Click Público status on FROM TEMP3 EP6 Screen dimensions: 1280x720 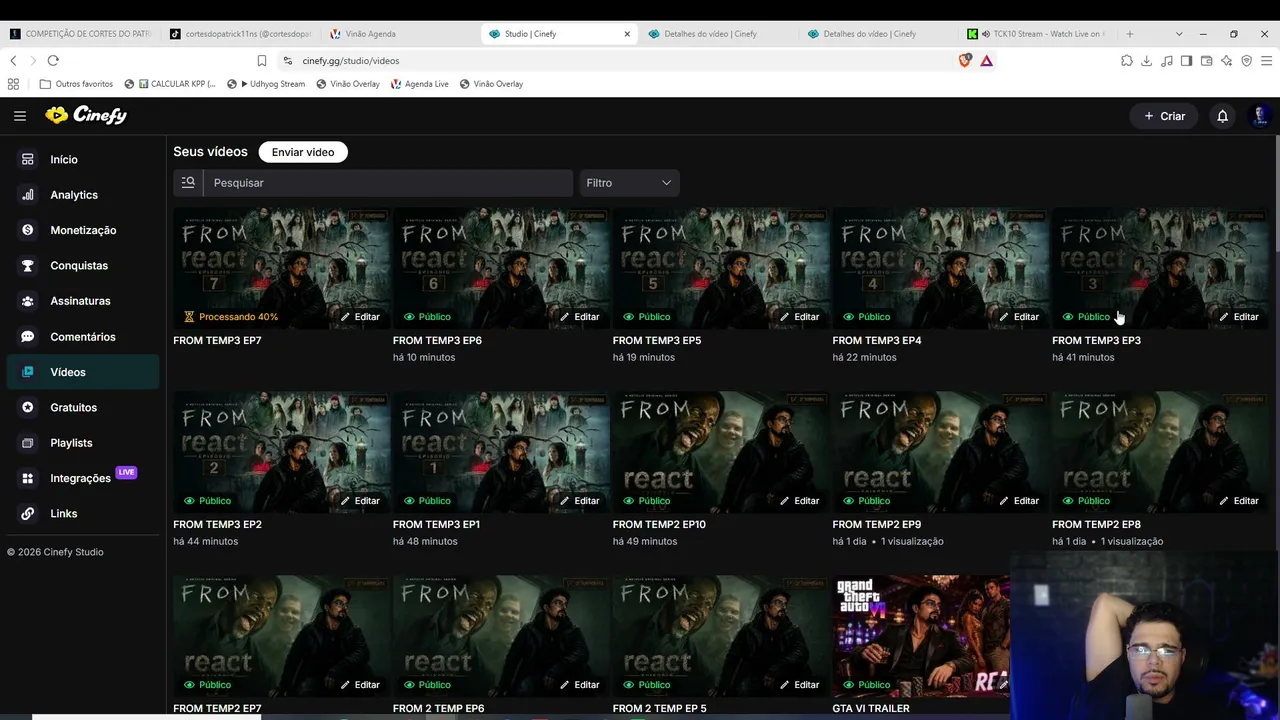click(427, 317)
